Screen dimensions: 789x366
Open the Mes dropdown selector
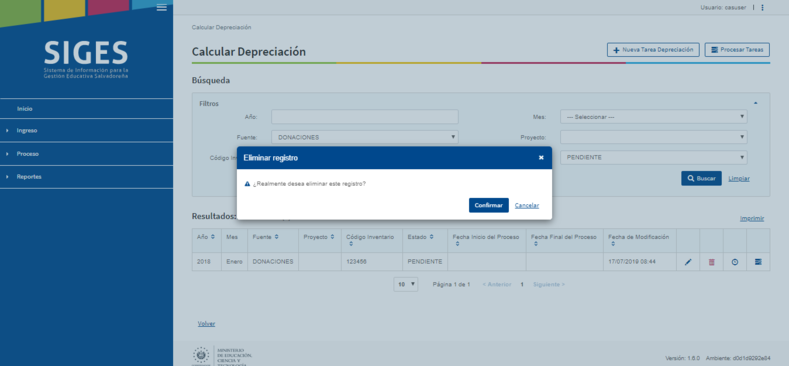654,117
